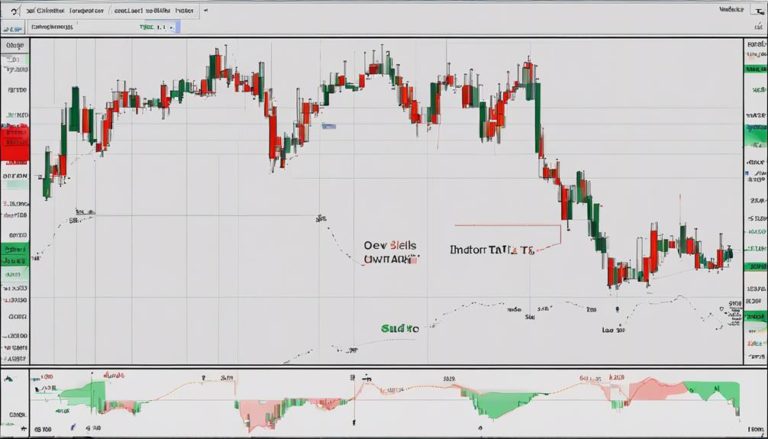Click the curved-arrow refresh icon in the top toolbar
This screenshot has height=439, width=768.
pyautogui.click(x=13, y=10)
